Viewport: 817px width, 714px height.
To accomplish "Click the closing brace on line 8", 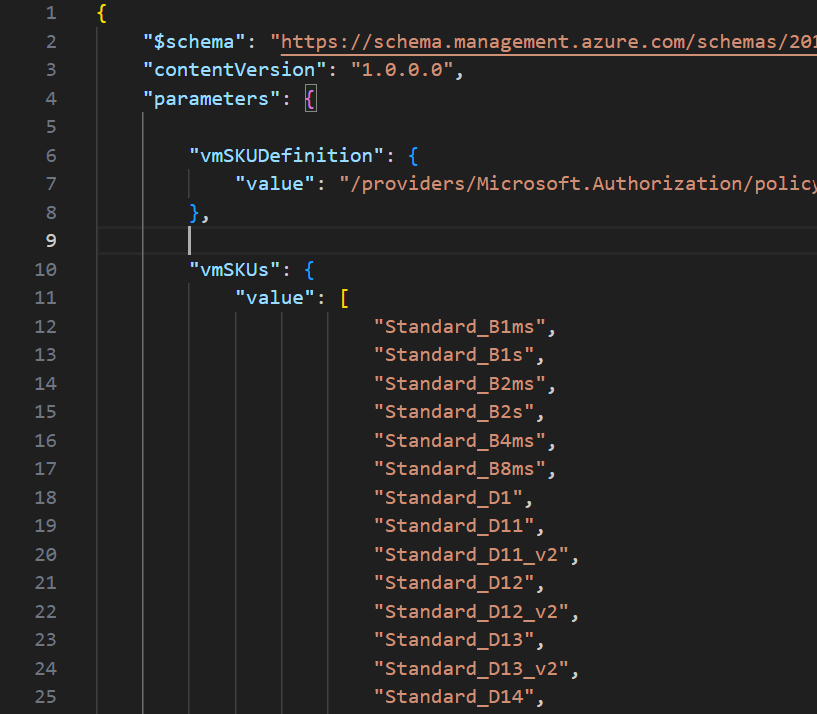I will click(195, 213).
